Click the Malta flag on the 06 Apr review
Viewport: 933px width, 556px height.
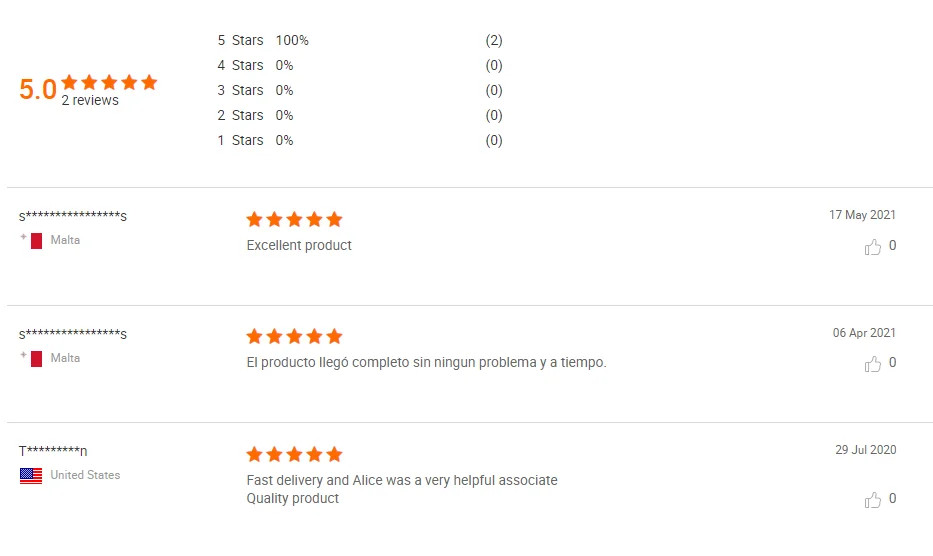[x=36, y=358]
